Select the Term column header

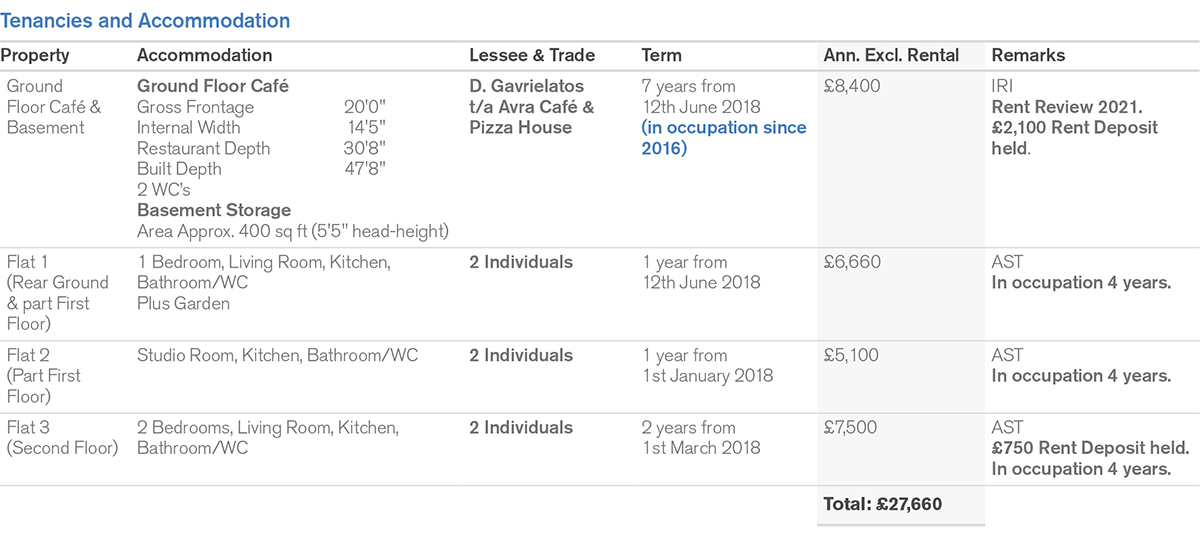(661, 56)
